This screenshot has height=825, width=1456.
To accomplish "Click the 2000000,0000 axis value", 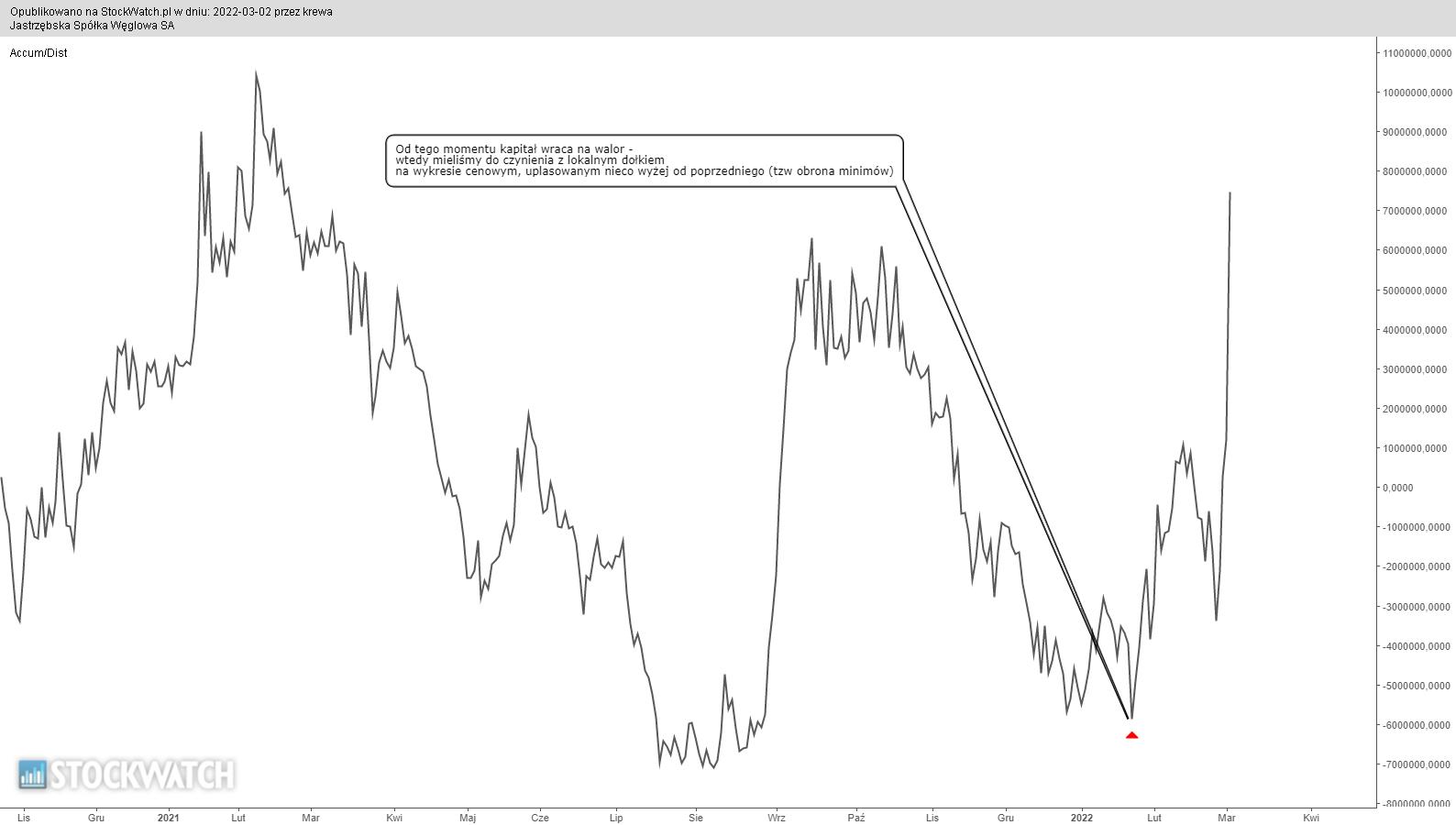I will click(x=1417, y=409).
